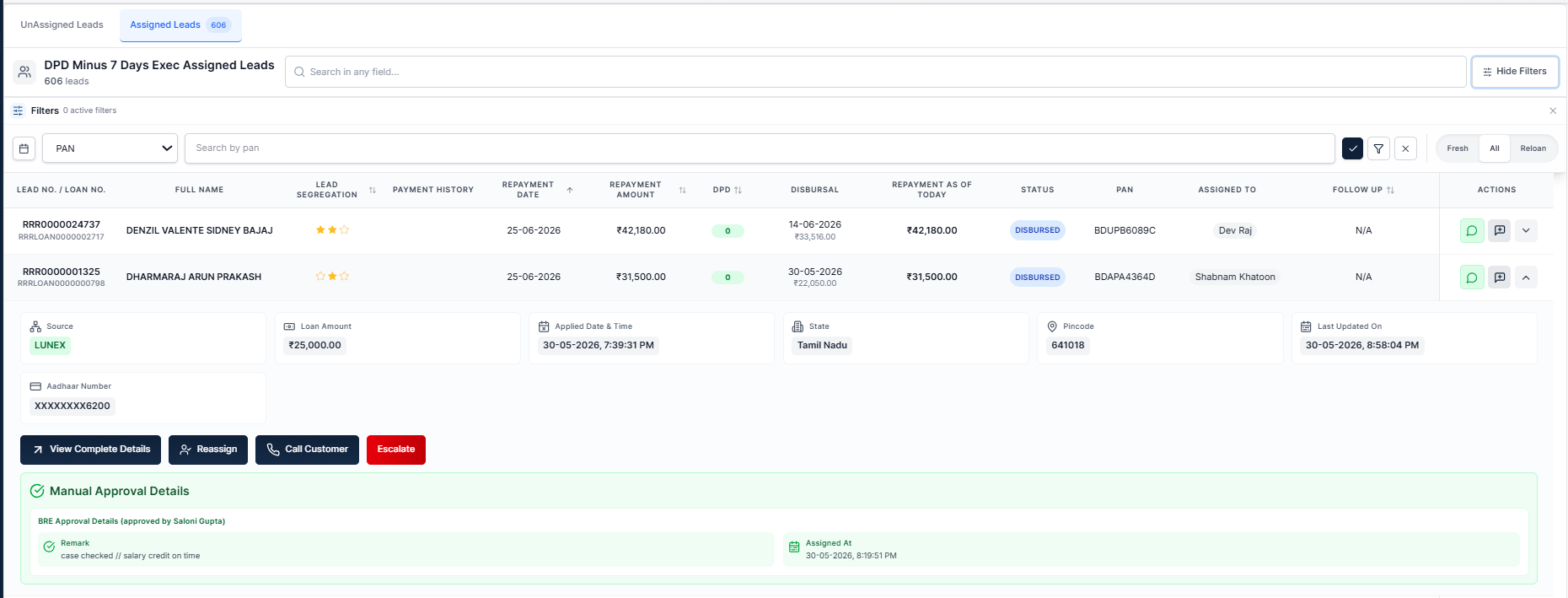Viewport: 1568px width, 598px height.
Task: Click the Reassign button
Action: tap(208, 450)
